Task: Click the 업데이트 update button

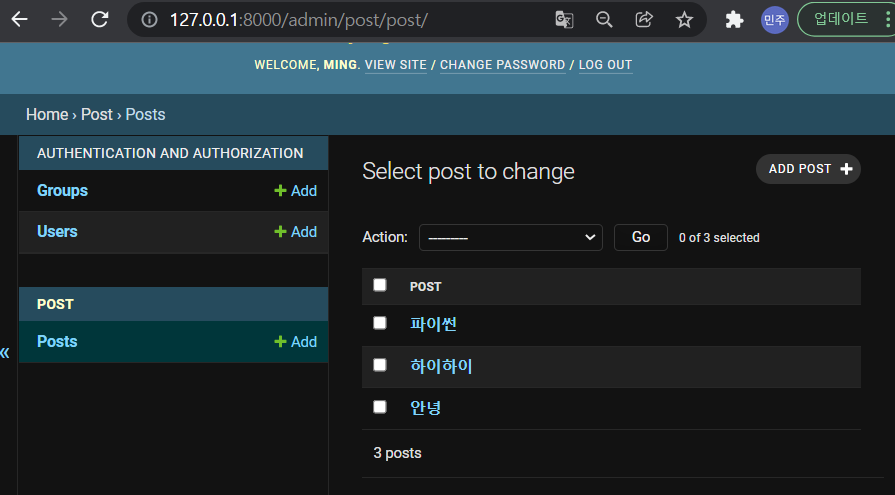Action: click(x=840, y=19)
